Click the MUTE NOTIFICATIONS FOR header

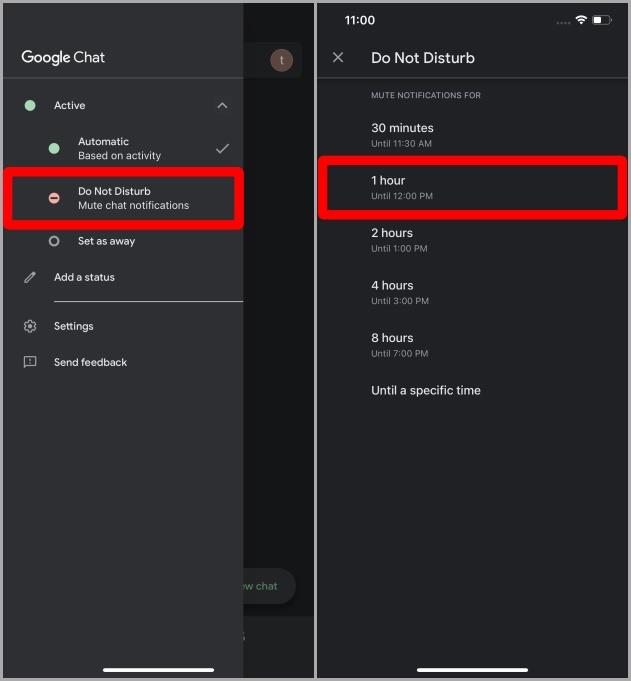click(x=426, y=95)
